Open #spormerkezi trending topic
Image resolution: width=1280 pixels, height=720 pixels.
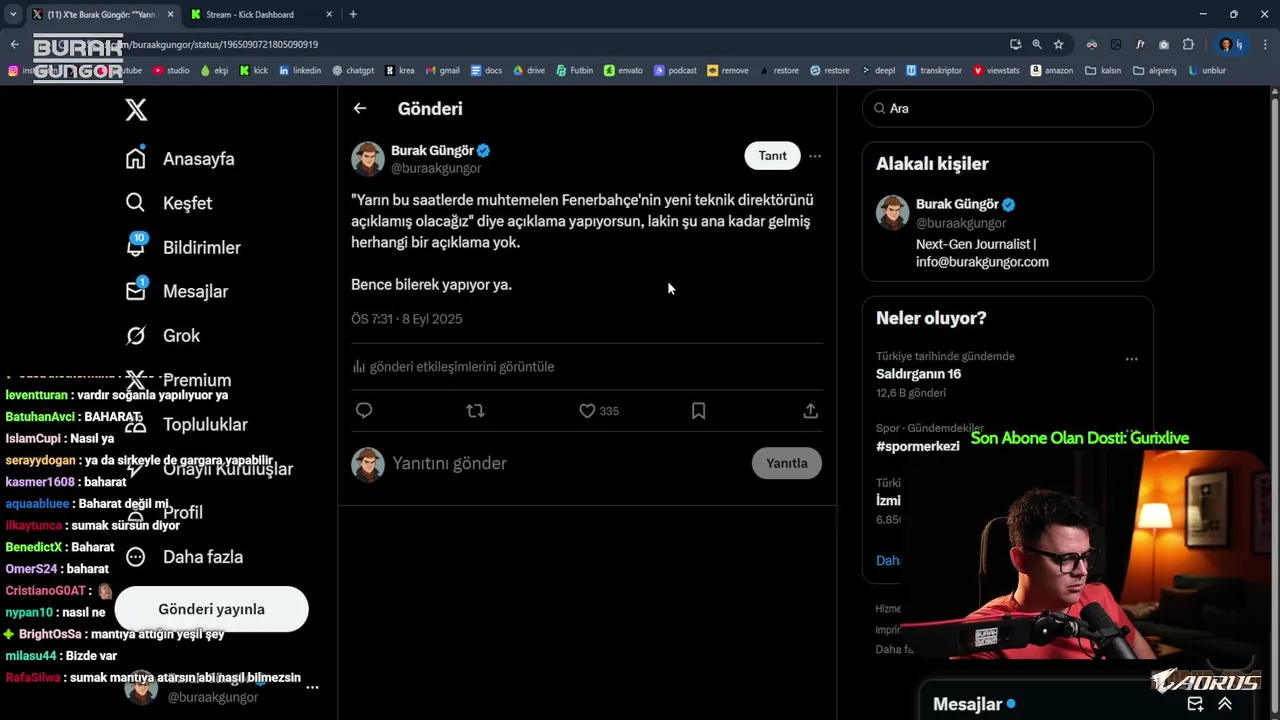pos(917,446)
